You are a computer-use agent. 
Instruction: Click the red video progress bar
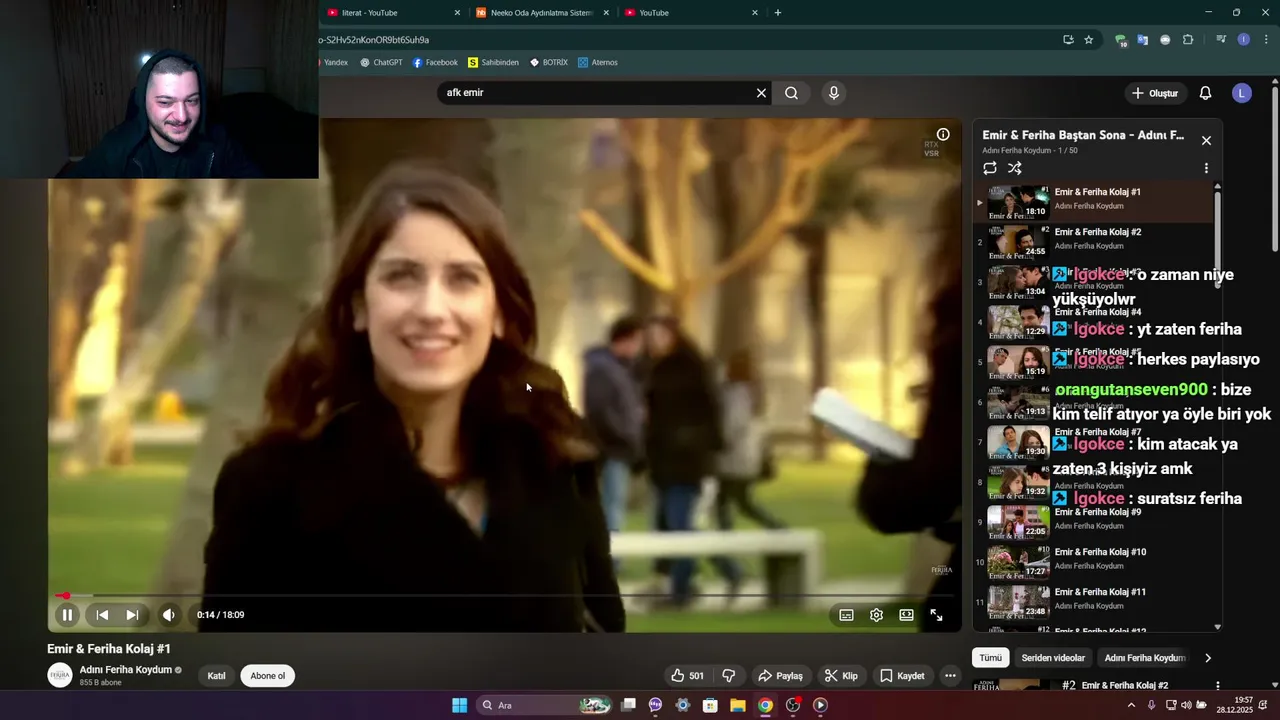[505, 596]
